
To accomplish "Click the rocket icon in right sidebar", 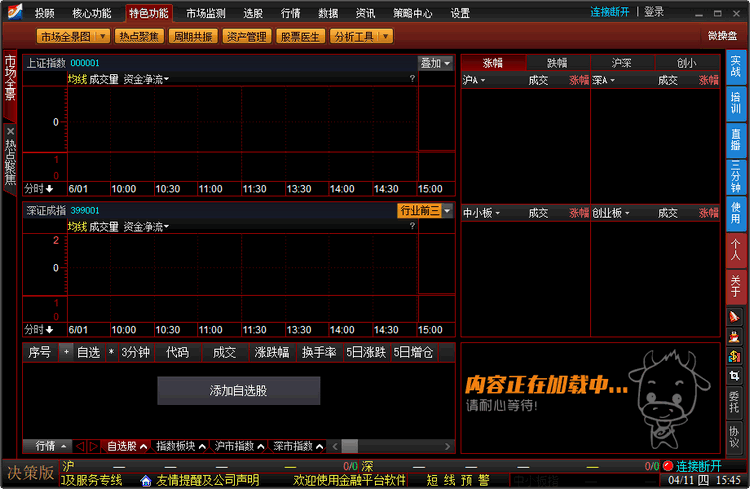I will pyautogui.click(x=735, y=317).
